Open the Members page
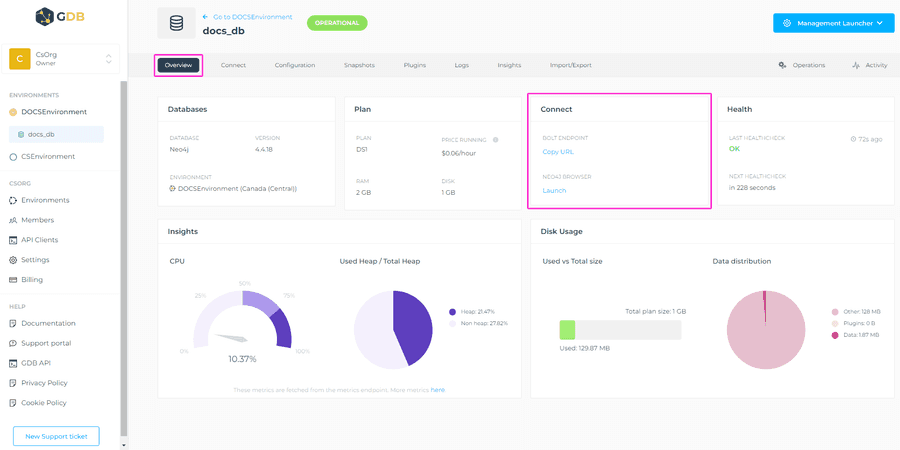This screenshot has height=450, width=900. [x=37, y=220]
